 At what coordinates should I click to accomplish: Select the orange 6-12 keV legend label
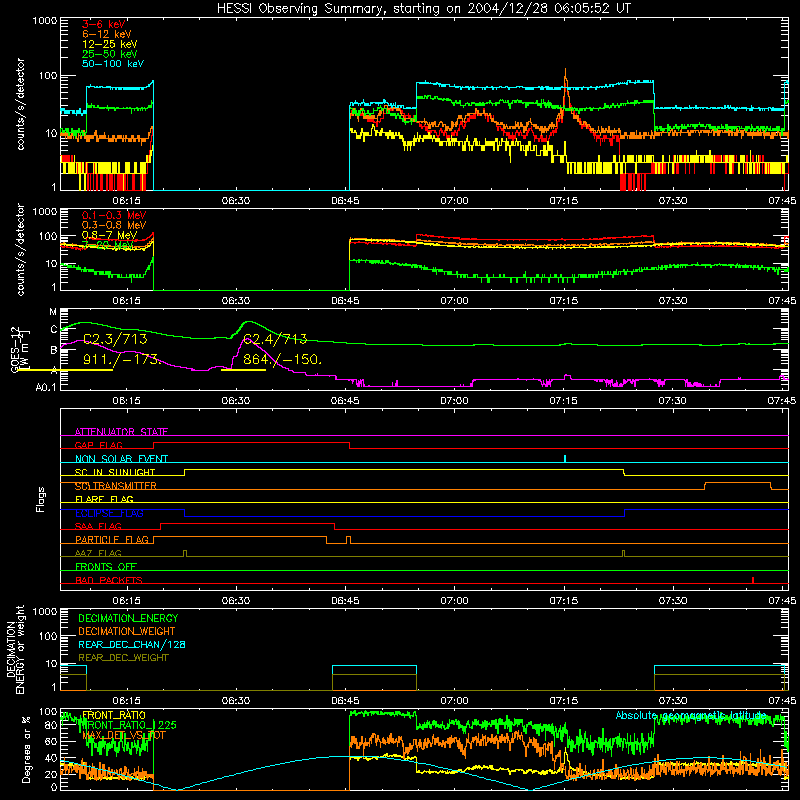tap(107, 34)
